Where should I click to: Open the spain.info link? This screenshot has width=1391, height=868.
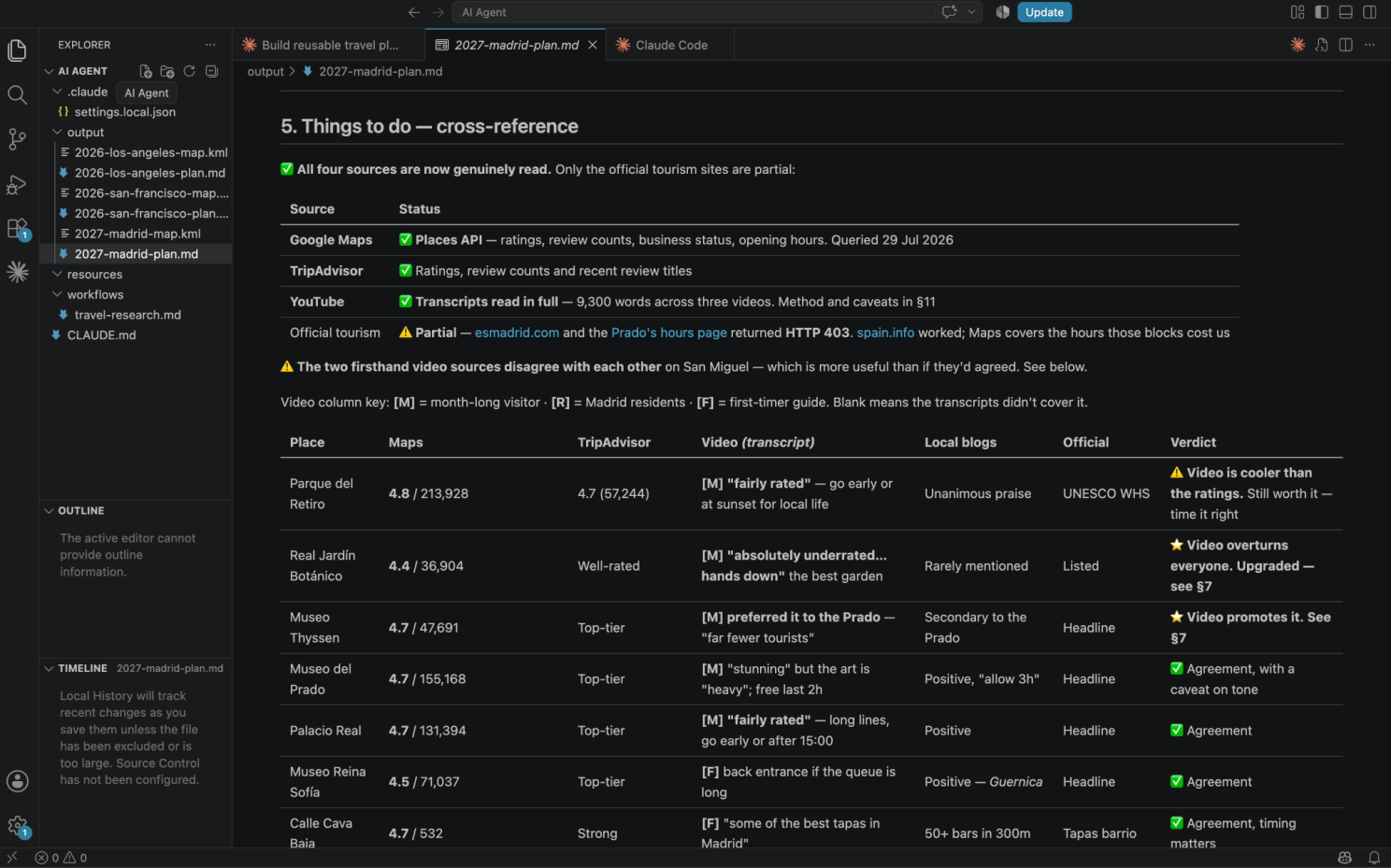(885, 333)
